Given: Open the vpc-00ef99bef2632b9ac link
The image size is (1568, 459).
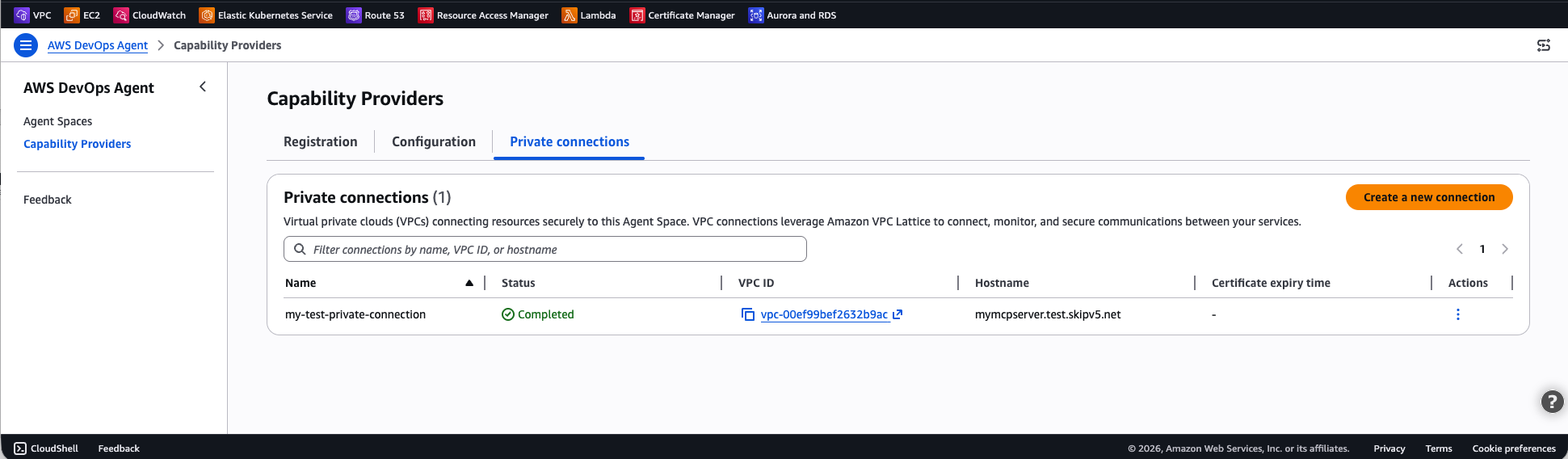Looking at the screenshot, I should [824, 314].
